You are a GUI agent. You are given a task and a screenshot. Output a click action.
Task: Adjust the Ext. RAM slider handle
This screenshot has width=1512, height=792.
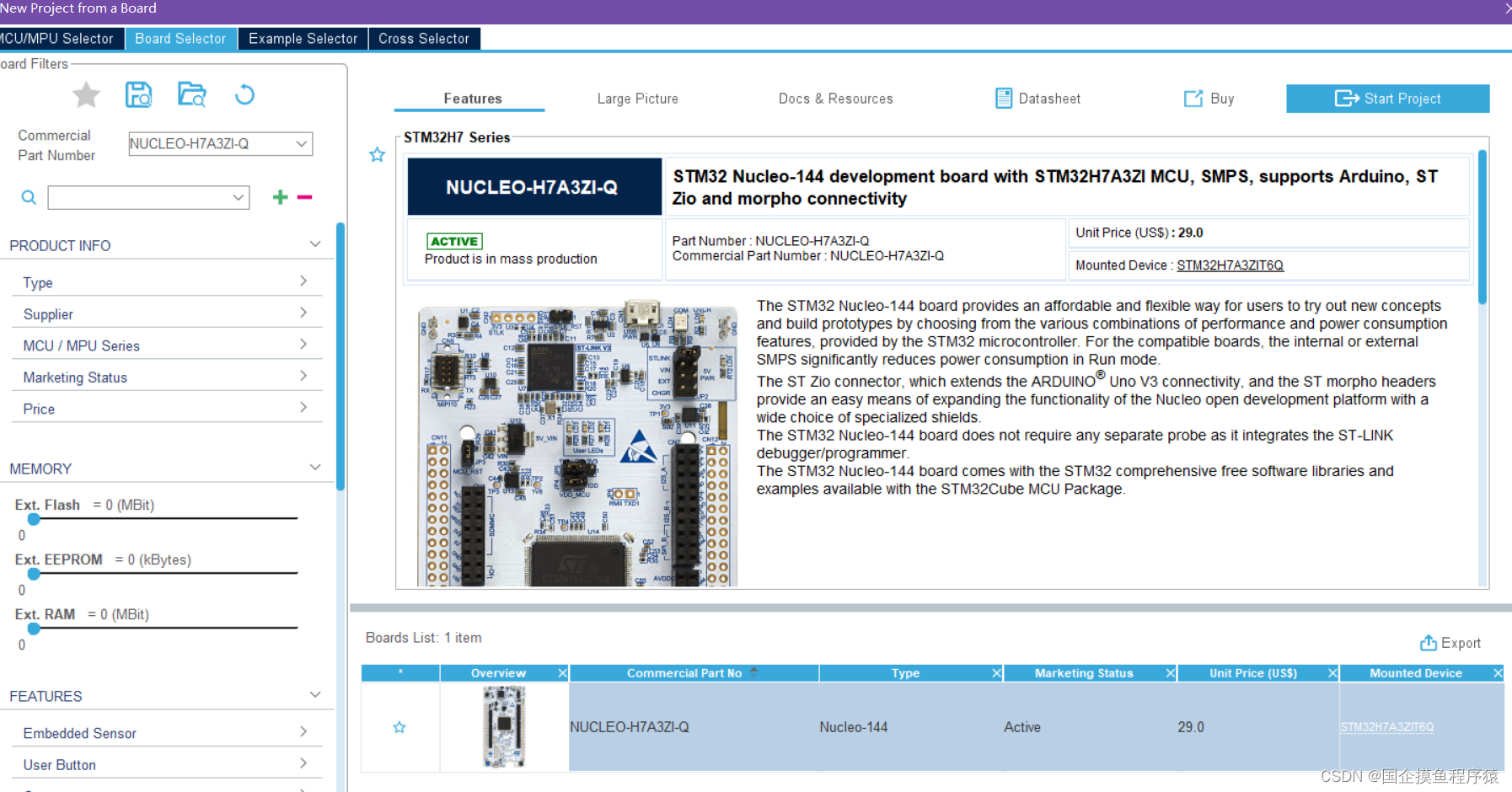click(x=34, y=629)
